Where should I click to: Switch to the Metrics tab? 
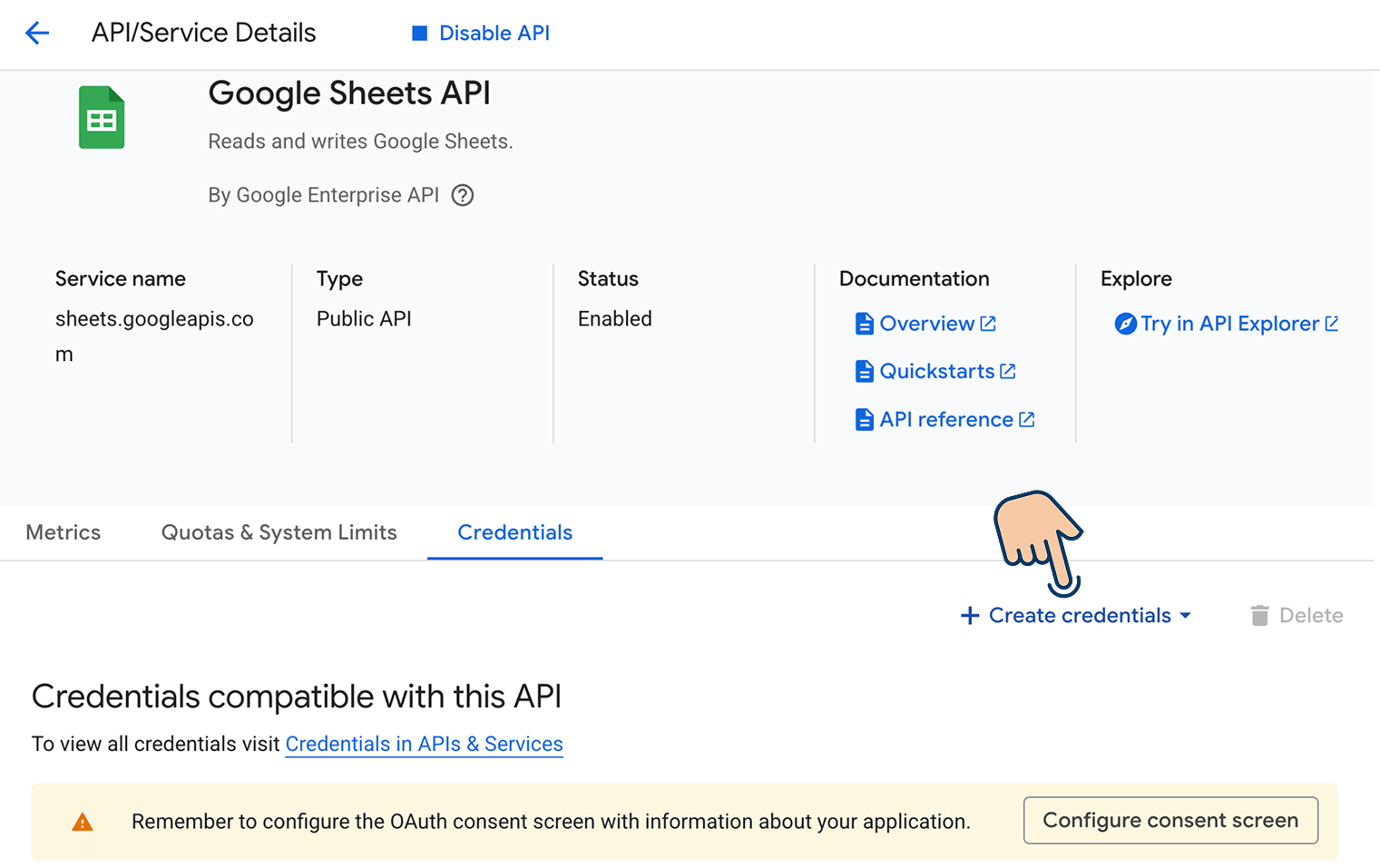(x=64, y=532)
